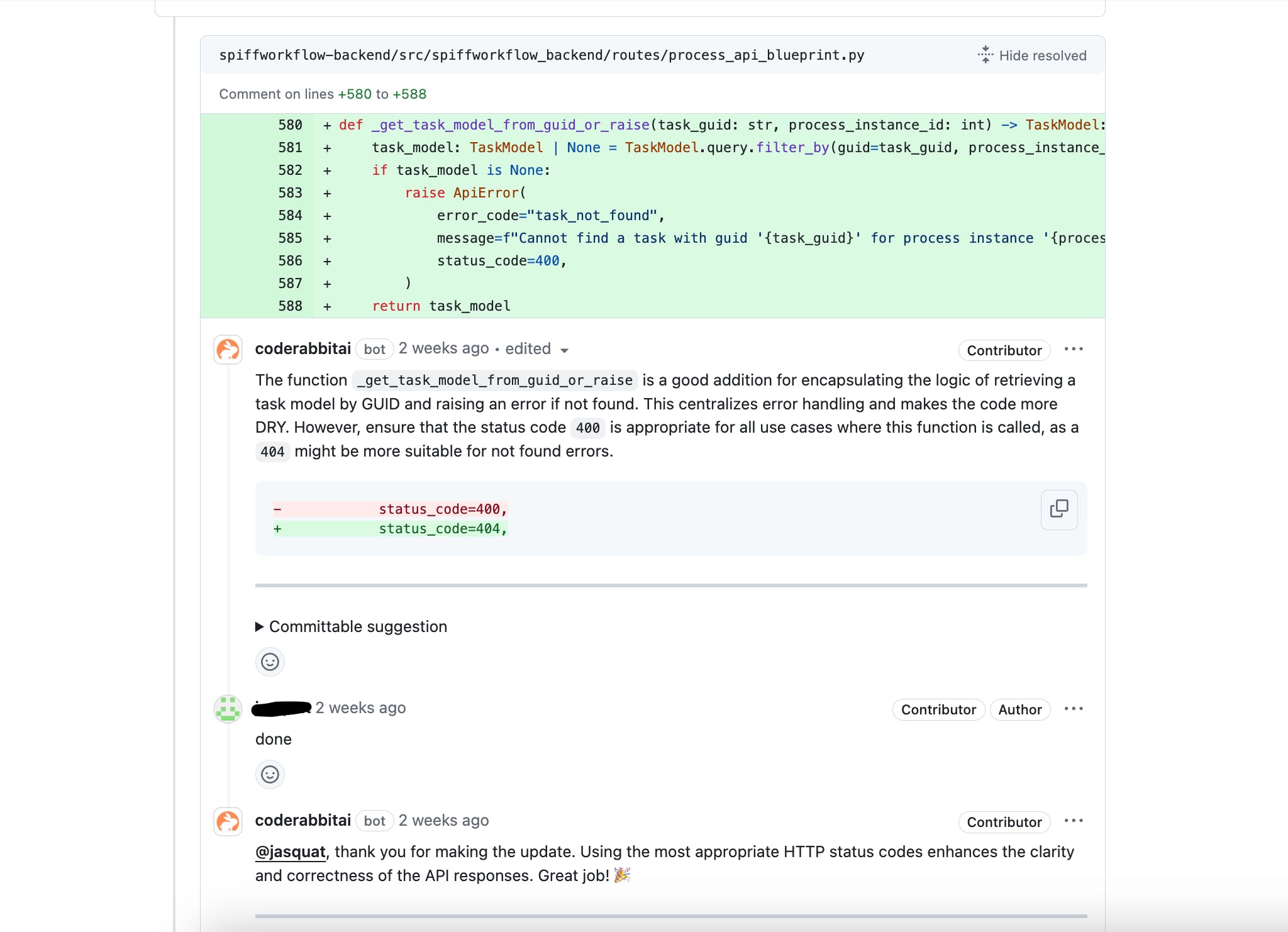
Task: Open kebab menu on bottom coderabbitai comment
Action: pos(1074,821)
